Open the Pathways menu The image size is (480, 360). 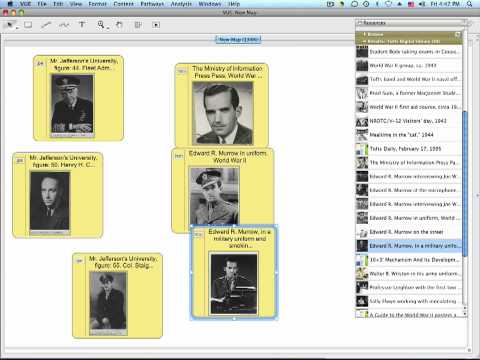pos(152,4)
